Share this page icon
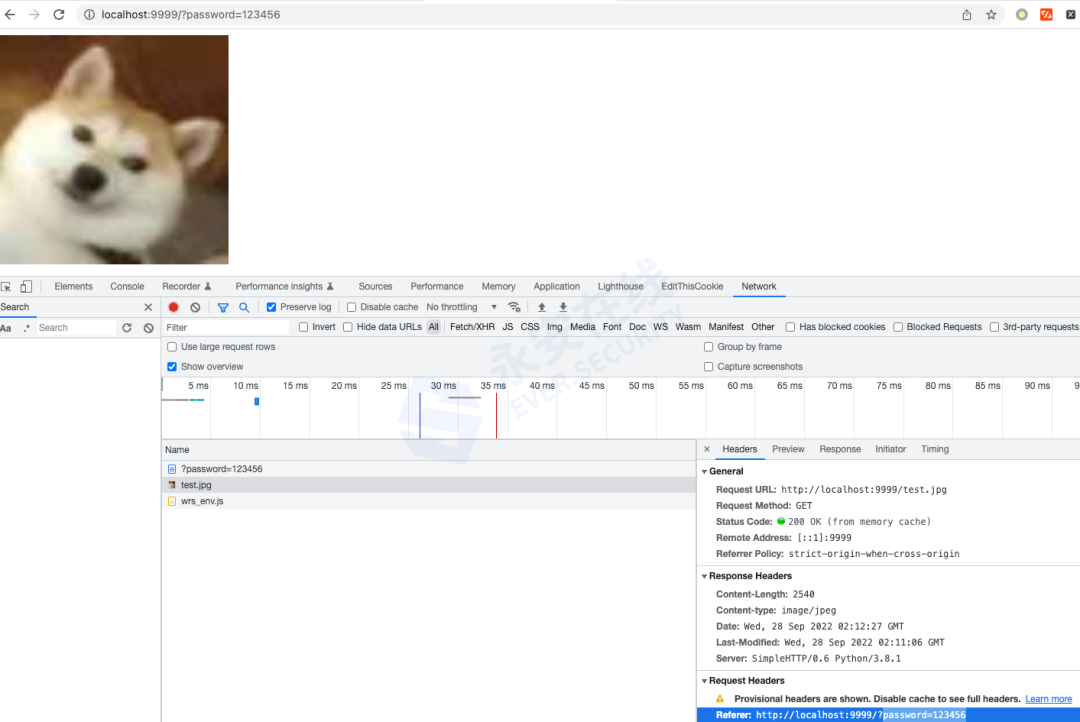The image size is (1080, 722). [967, 14]
